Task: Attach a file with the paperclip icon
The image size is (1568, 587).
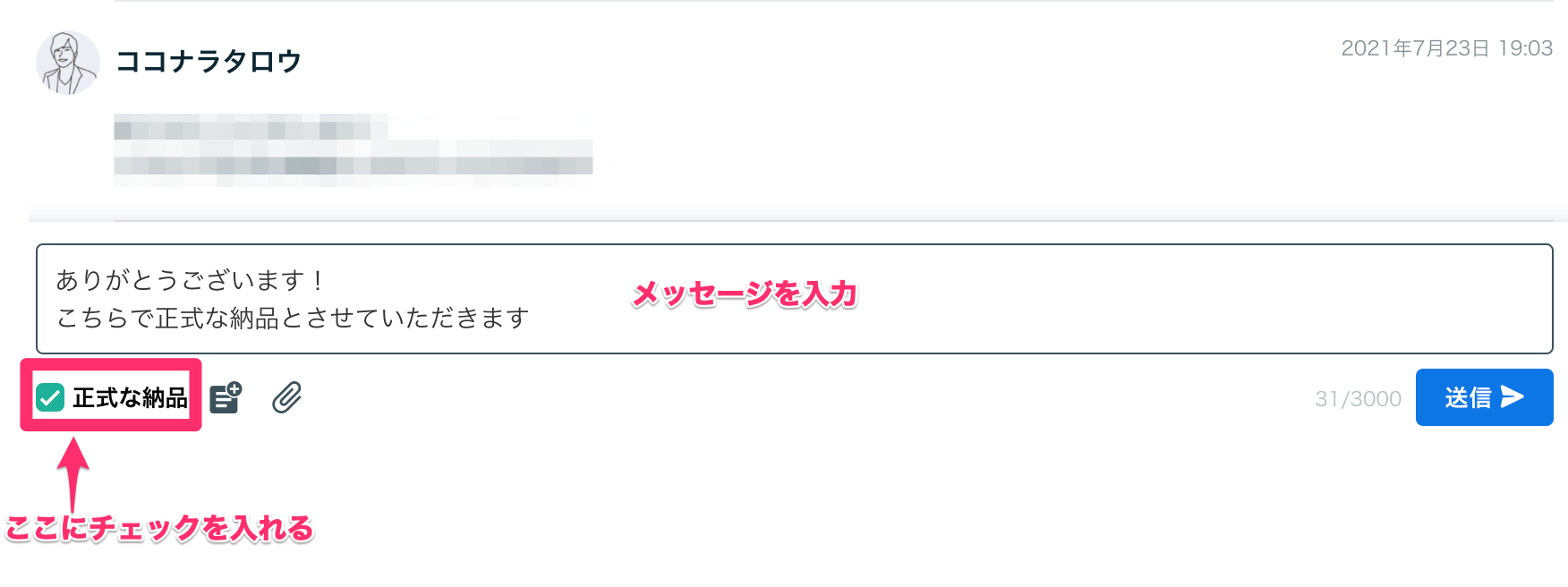Action: click(287, 397)
